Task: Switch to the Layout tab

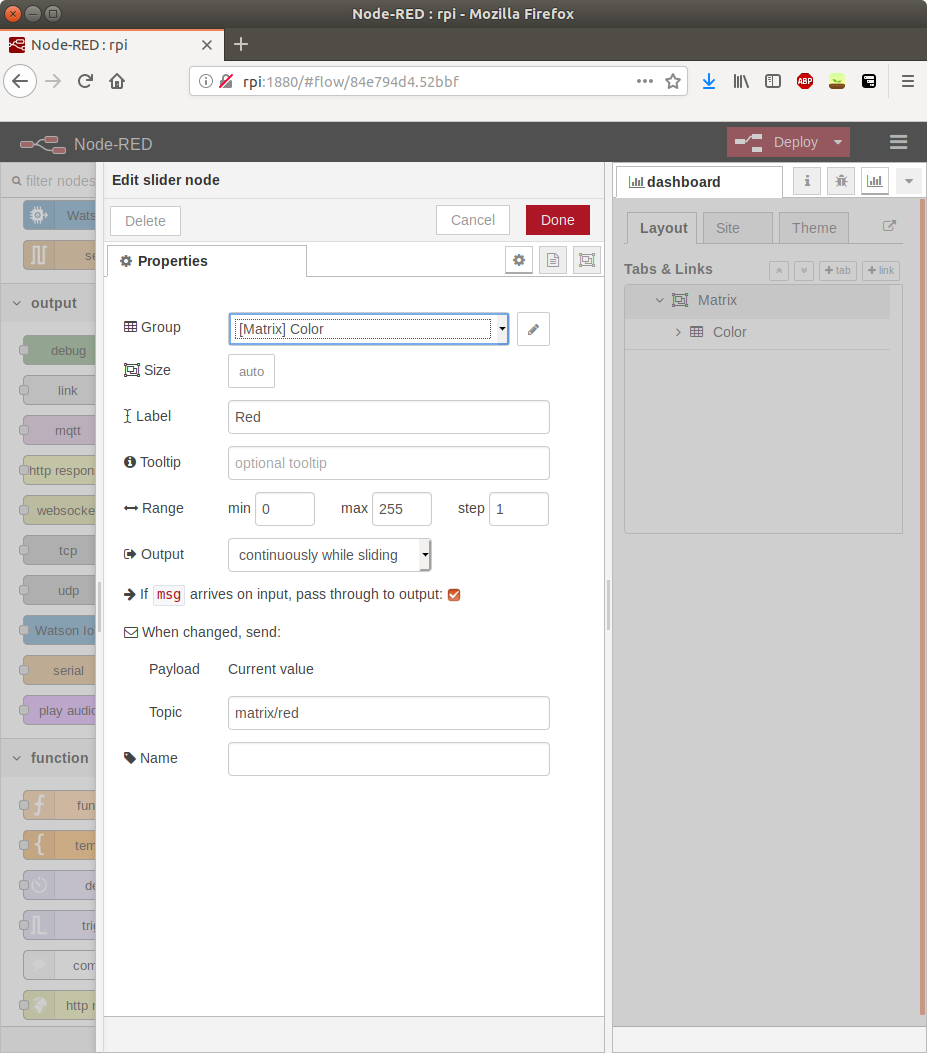Action: pos(662,228)
